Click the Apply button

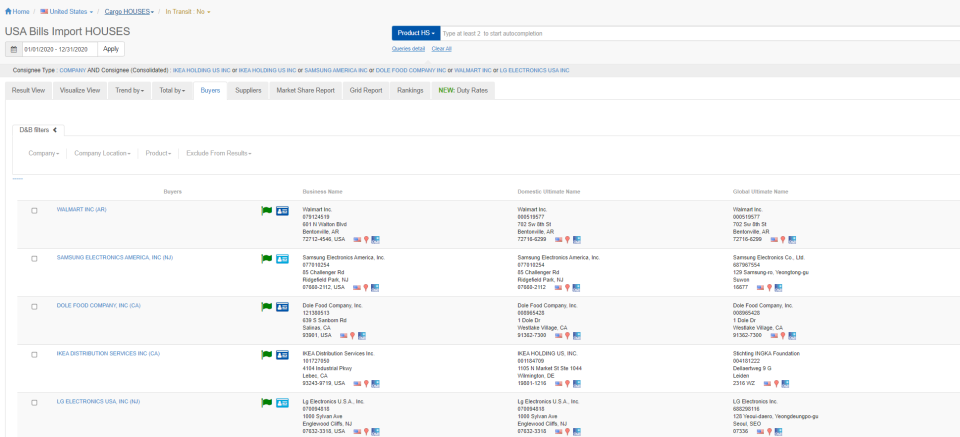coord(111,49)
